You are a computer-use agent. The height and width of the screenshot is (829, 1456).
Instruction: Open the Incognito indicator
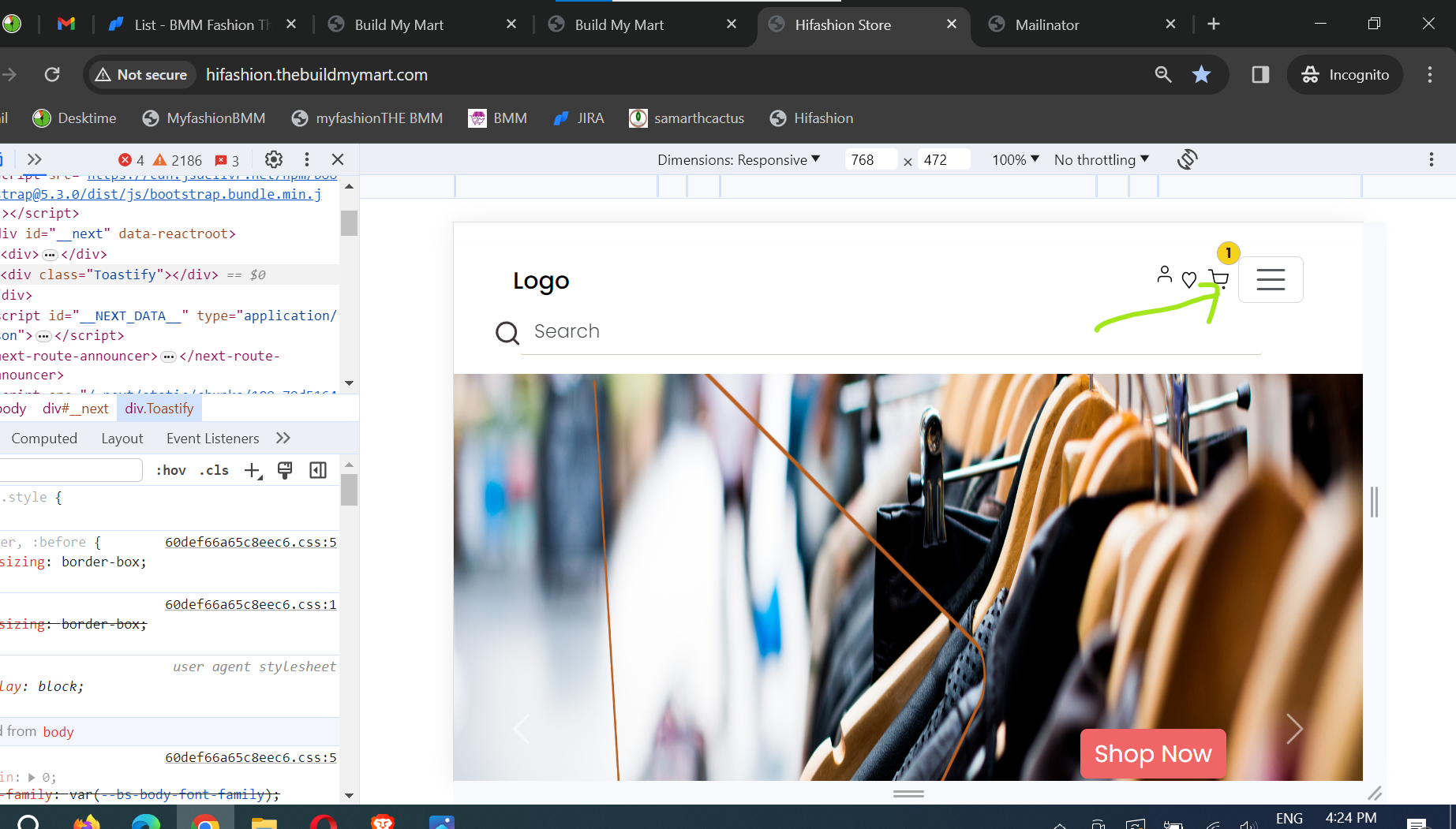(1346, 75)
